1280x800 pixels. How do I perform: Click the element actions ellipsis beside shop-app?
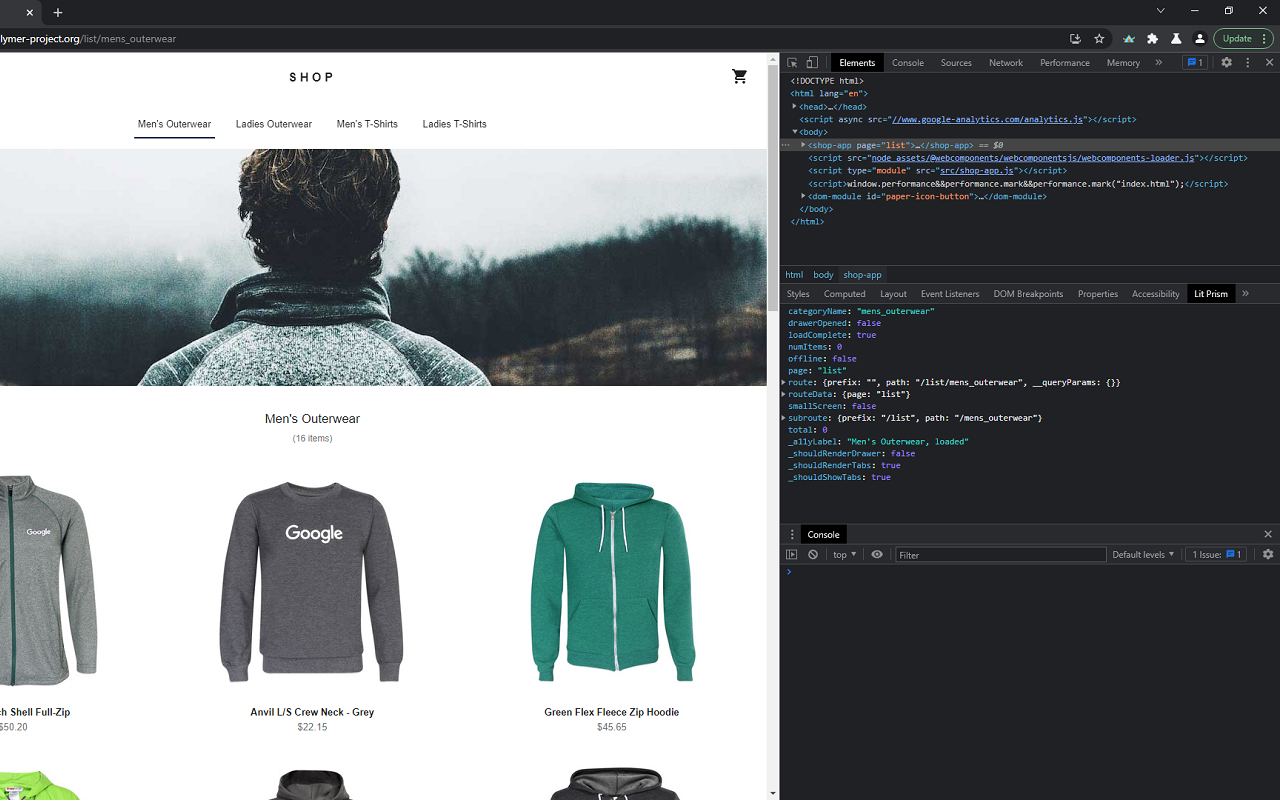click(786, 145)
